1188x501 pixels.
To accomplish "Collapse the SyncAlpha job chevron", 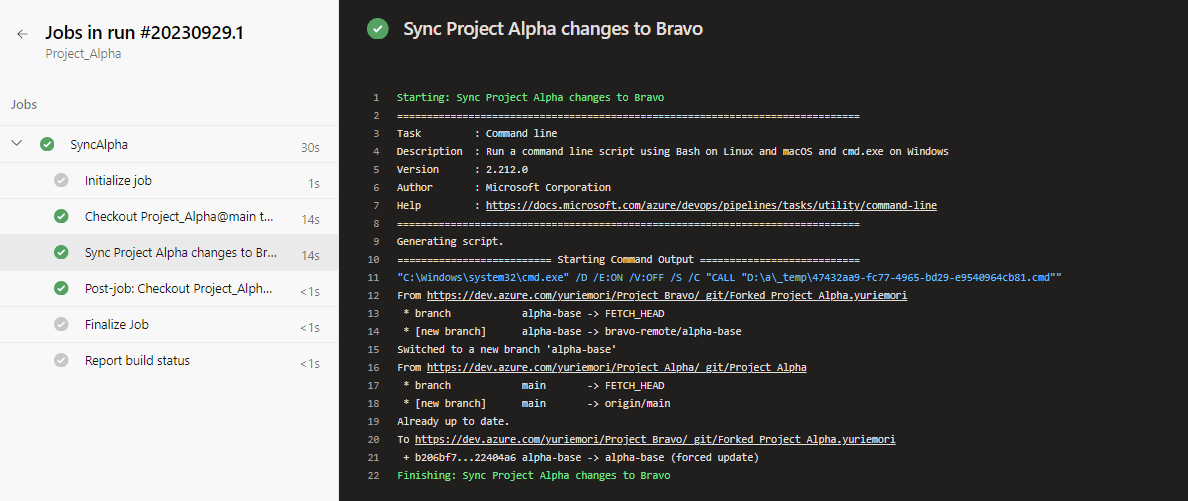I will click(17, 144).
